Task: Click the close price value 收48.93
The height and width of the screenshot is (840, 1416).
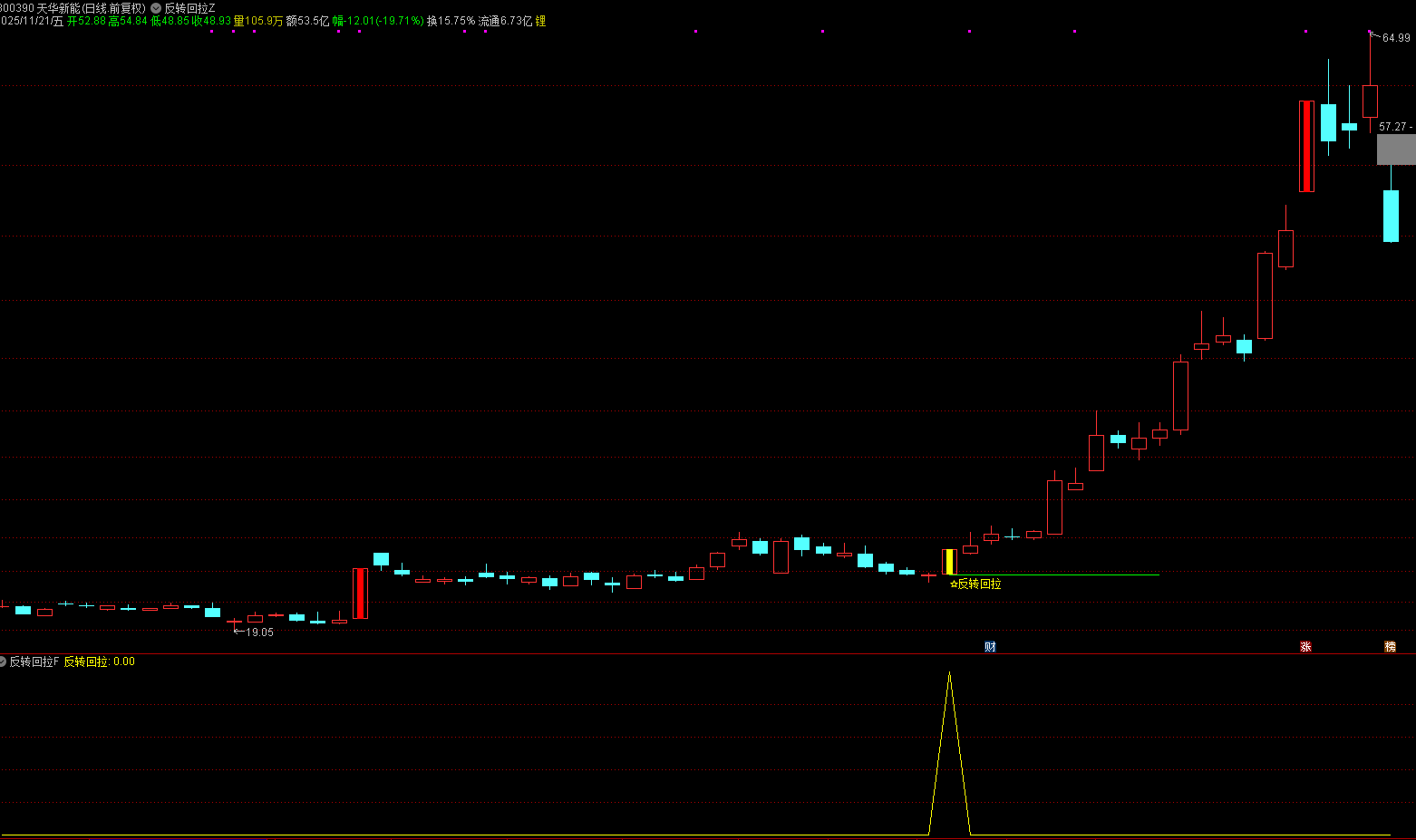Action: click(211, 21)
